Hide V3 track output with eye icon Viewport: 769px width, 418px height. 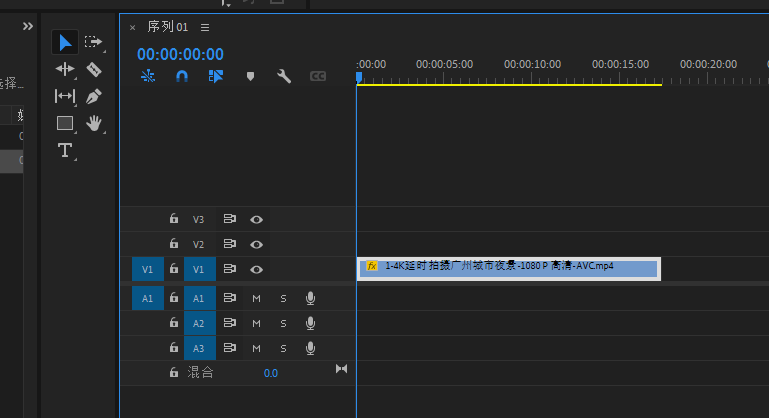(x=257, y=219)
